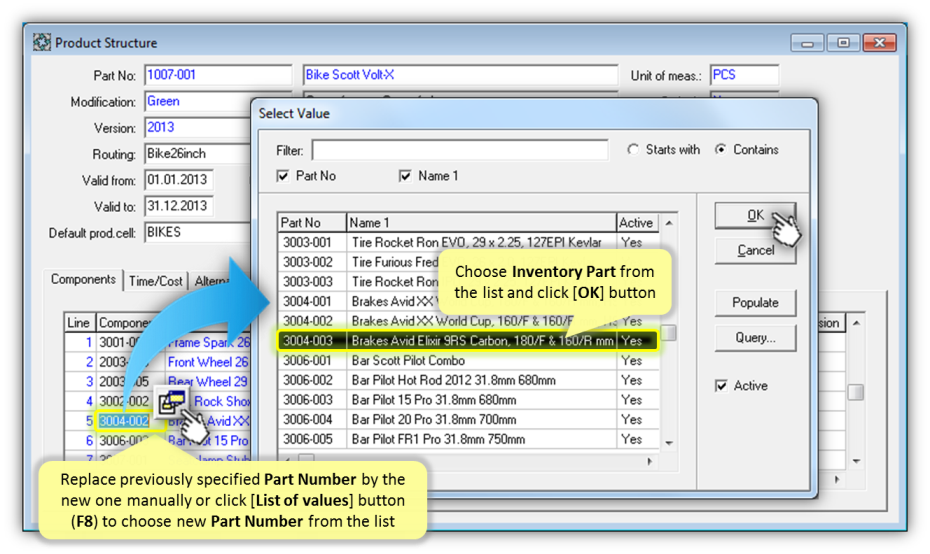
Task: Click the Cancel button
Action: (755, 251)
